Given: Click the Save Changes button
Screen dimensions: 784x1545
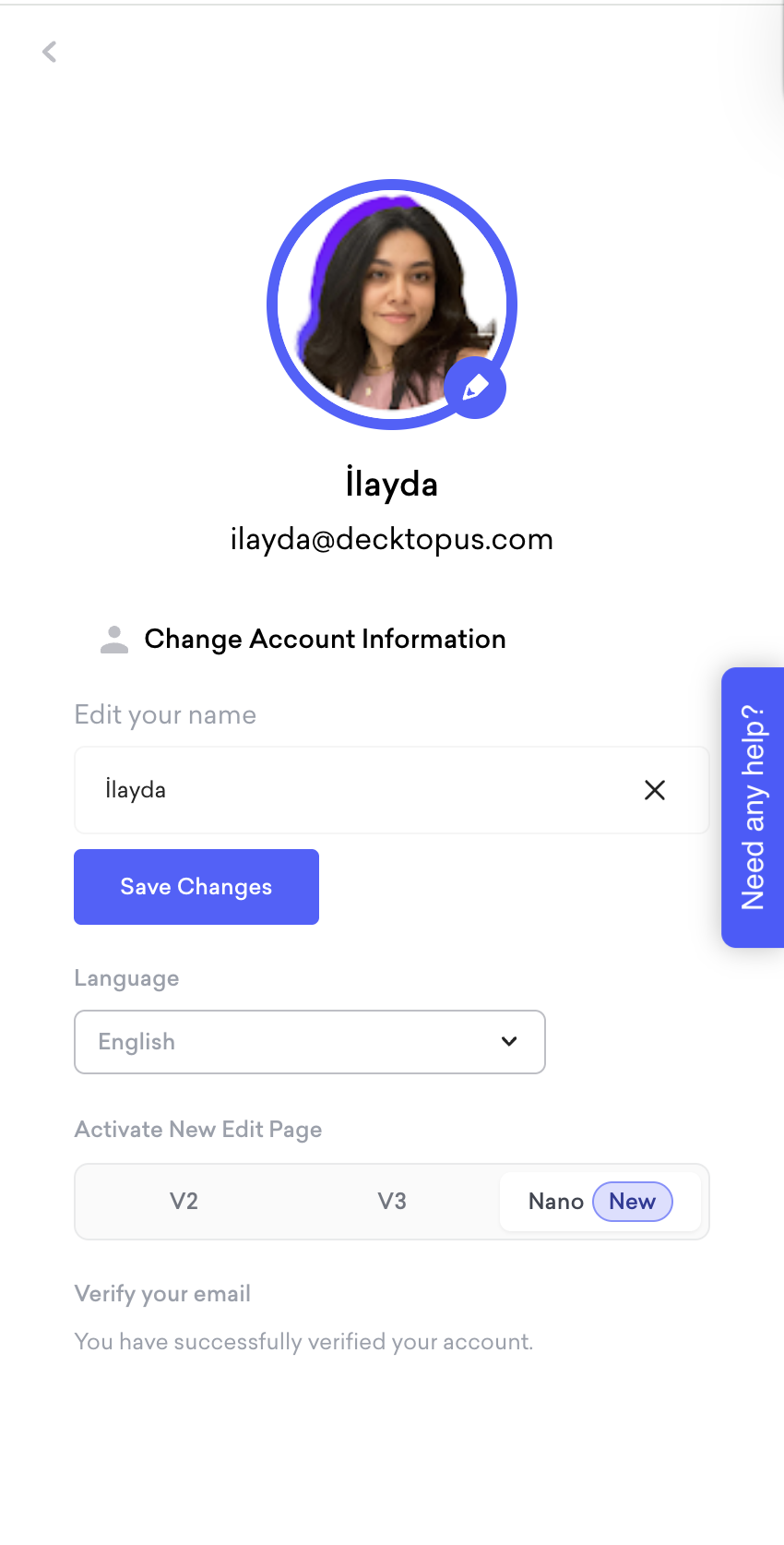Looking at the screenshot, I should (196, 887).
